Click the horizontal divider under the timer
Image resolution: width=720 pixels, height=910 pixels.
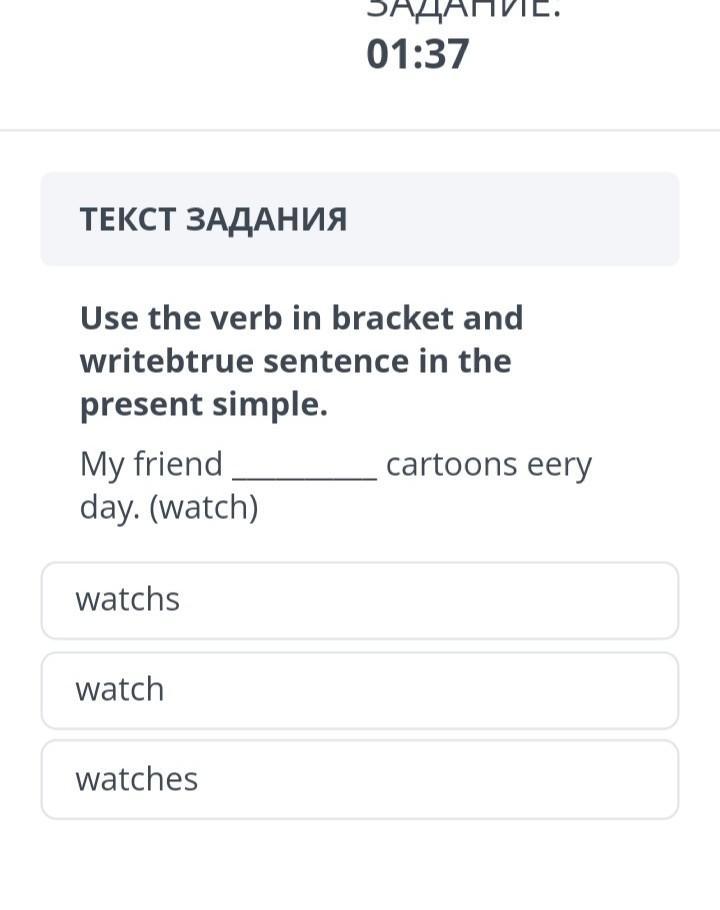point(359,130)
